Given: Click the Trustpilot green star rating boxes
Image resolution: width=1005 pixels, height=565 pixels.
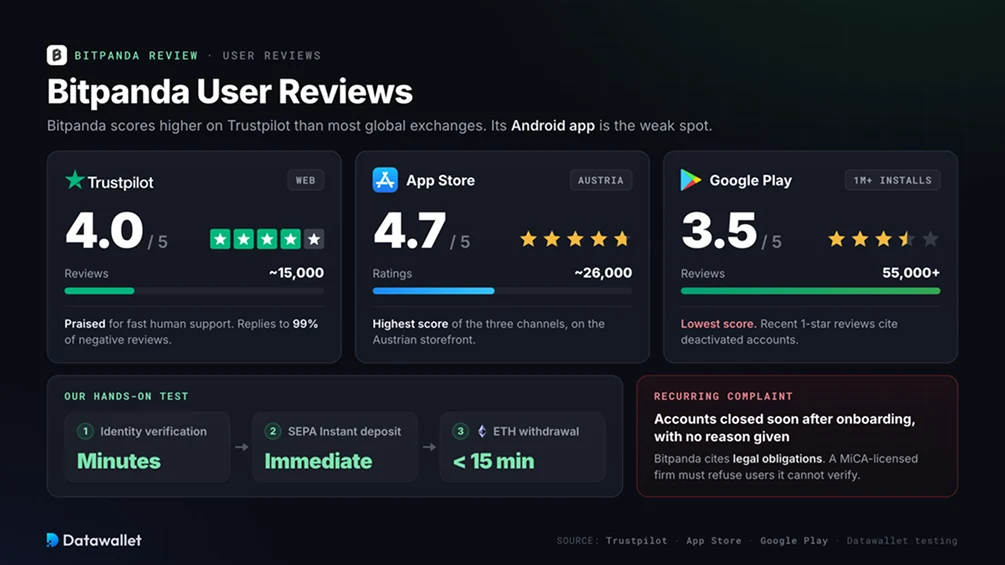Looking at the screenshot, I should tap(267, 240).
